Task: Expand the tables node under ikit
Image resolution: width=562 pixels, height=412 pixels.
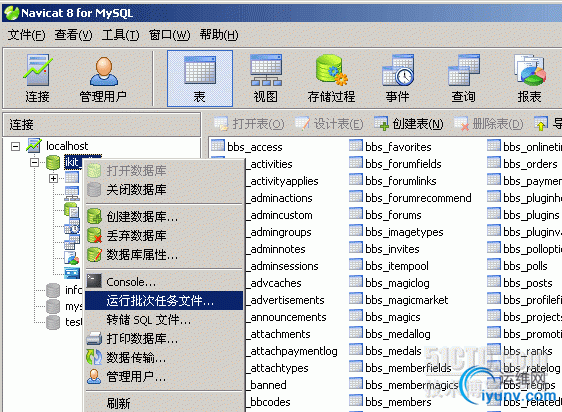Action: coord(53,178)
